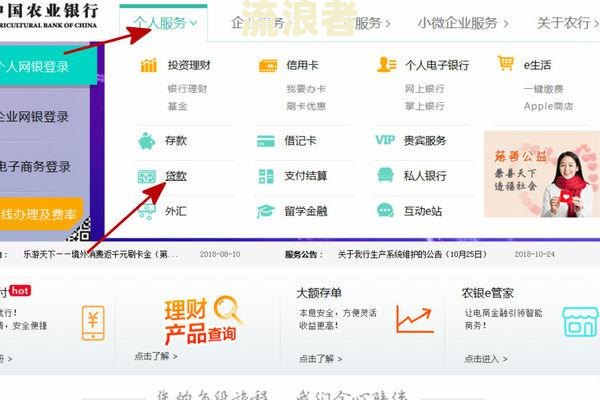Expand the 关于农行 menu

click(568, 23)
